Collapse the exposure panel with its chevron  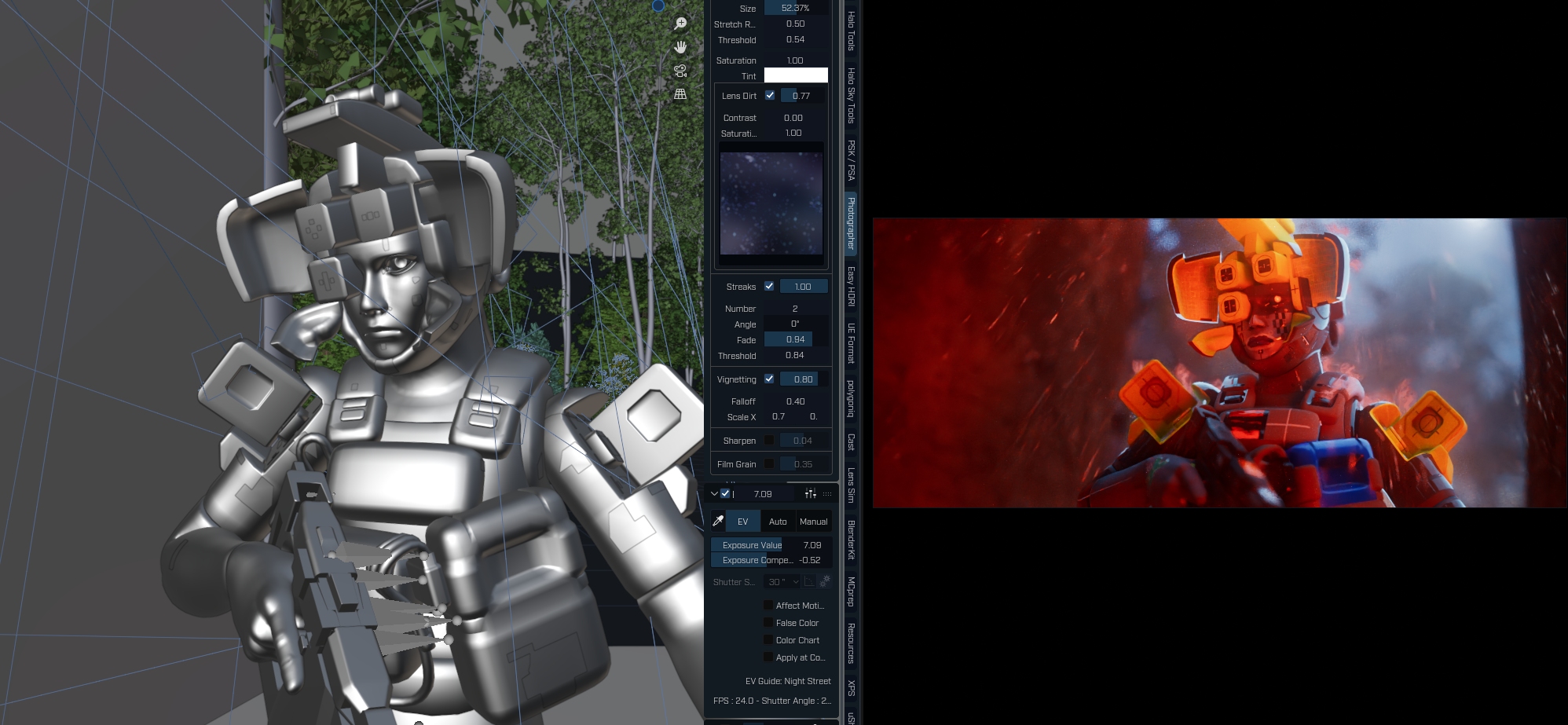coord(714,494)
